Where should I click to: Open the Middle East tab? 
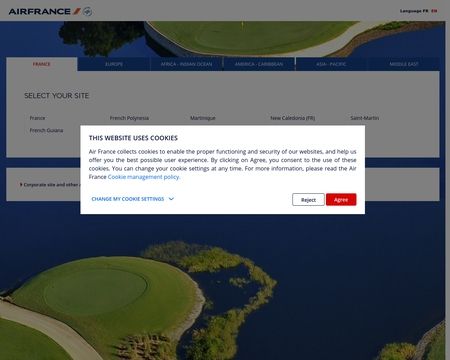404,64
